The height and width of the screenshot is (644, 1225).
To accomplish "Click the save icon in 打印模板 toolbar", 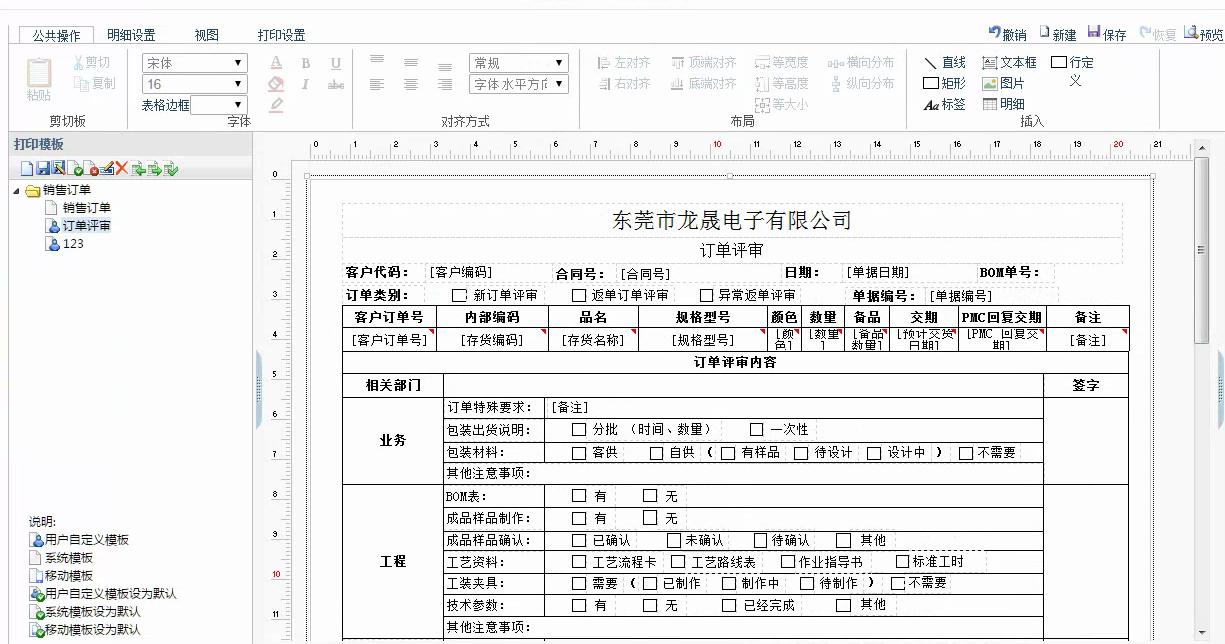I will pyautogui.click(x=43, y=169).
